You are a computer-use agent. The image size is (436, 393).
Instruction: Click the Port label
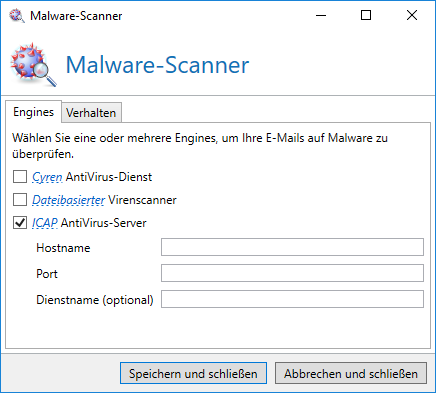click(47, 274)
